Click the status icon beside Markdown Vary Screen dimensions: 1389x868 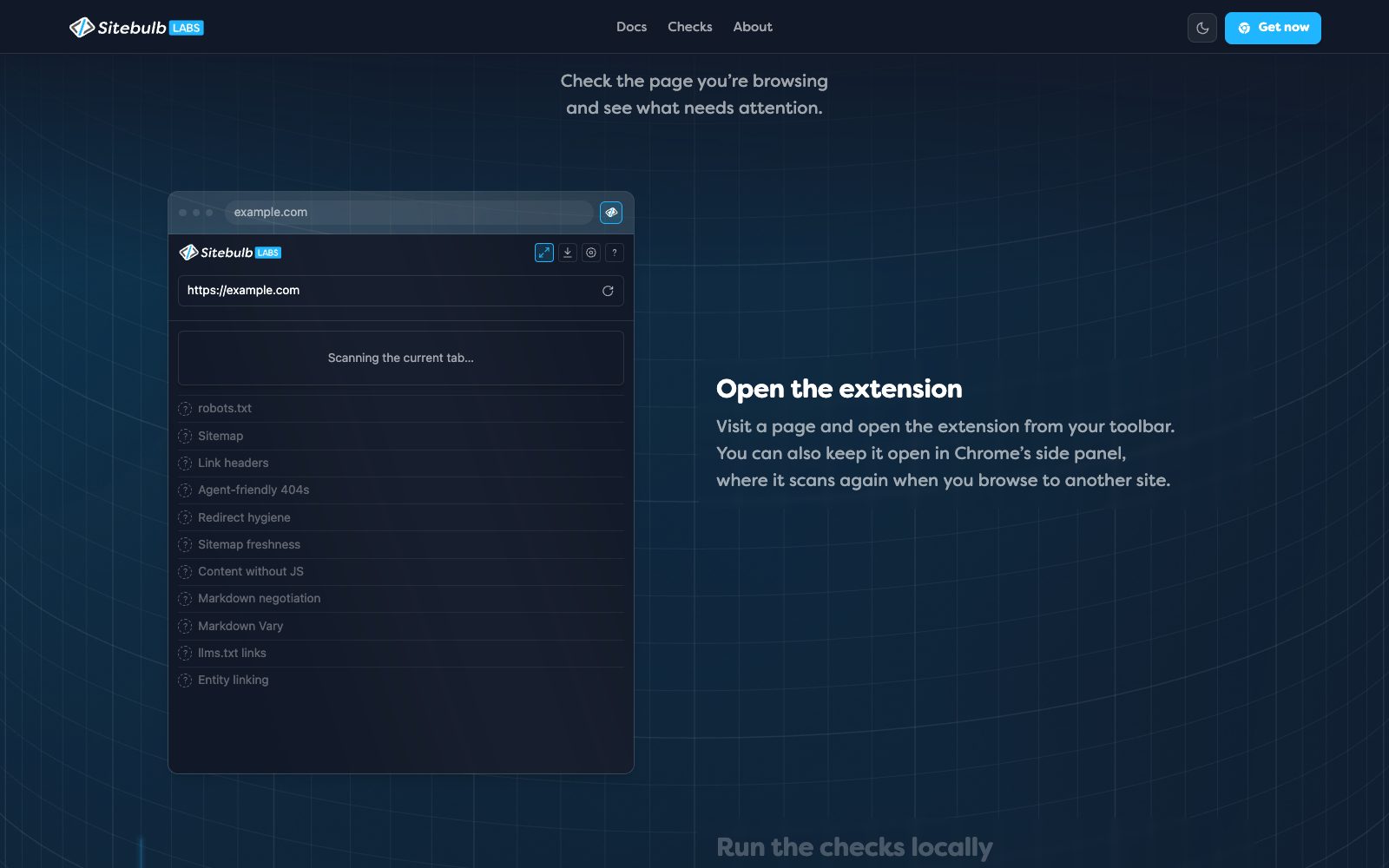click(185, 627)
